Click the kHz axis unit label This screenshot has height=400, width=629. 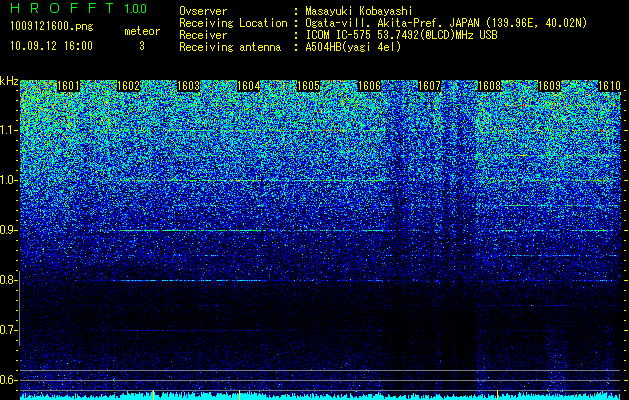click(x=9, y=81)
